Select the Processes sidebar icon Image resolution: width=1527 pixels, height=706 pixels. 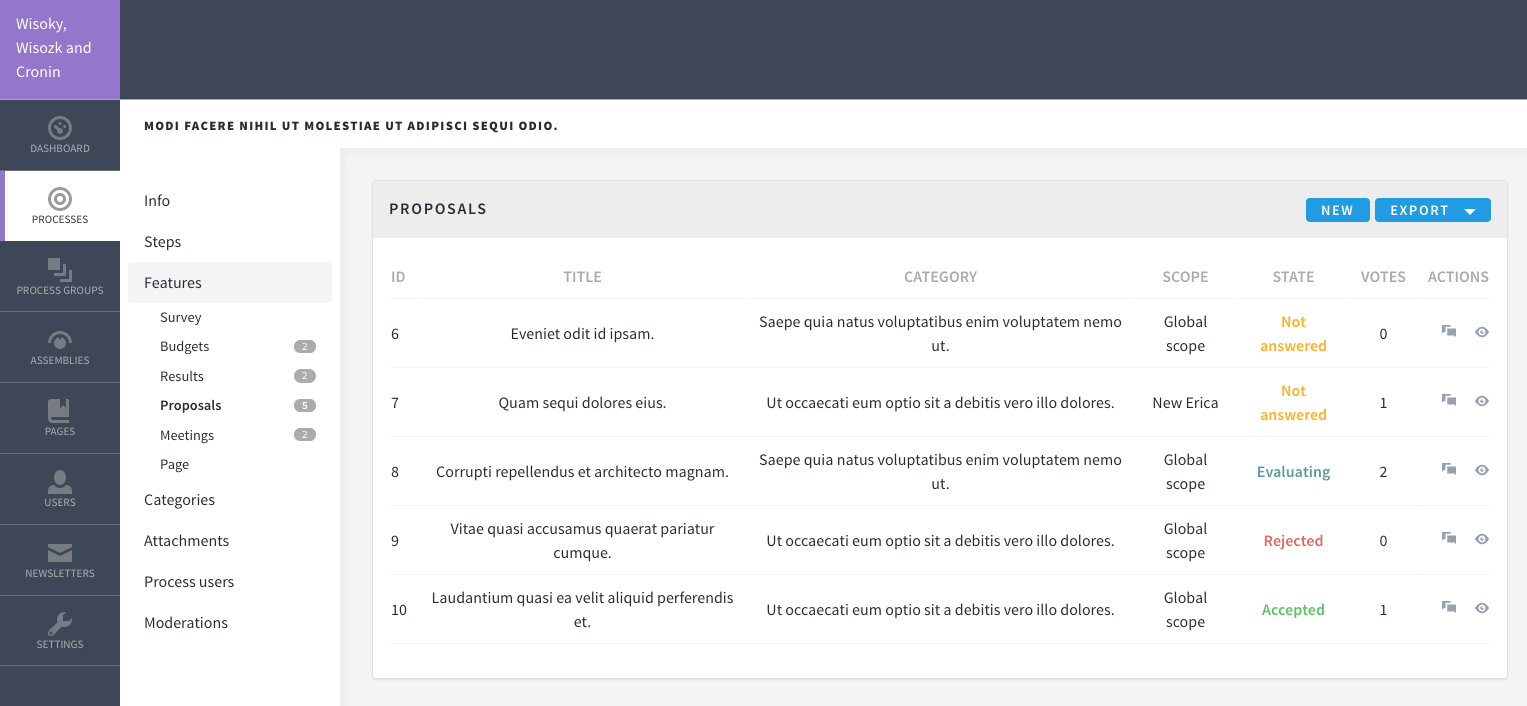pyautogui.click(x=59, y=206)
